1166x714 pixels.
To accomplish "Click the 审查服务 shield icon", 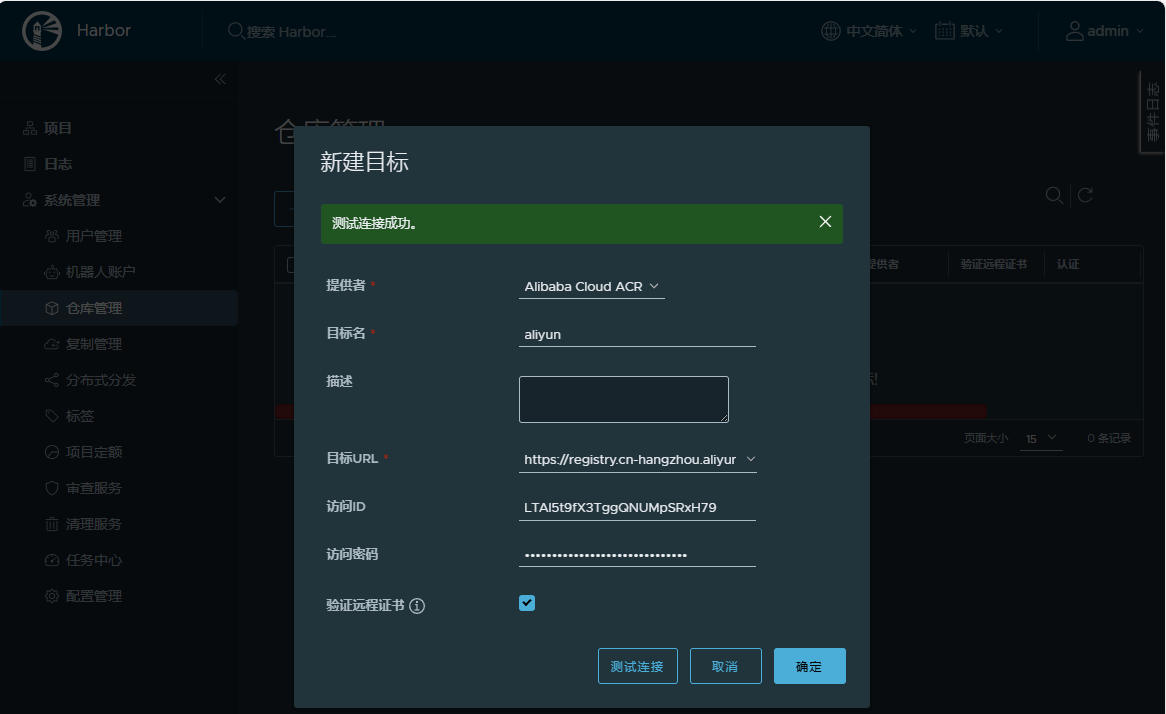I will point(52,488).
